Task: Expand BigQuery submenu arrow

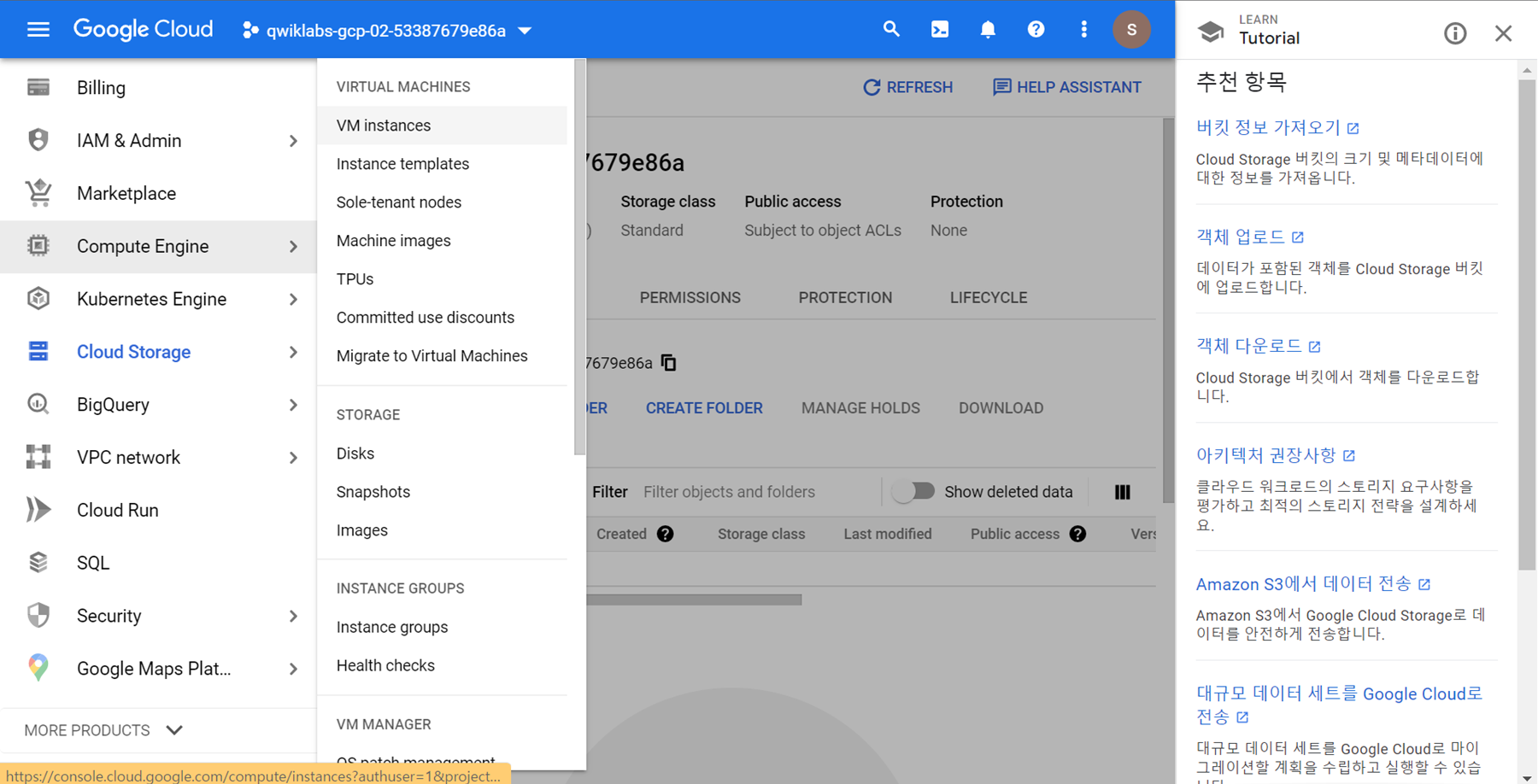Action: [293, 405]
